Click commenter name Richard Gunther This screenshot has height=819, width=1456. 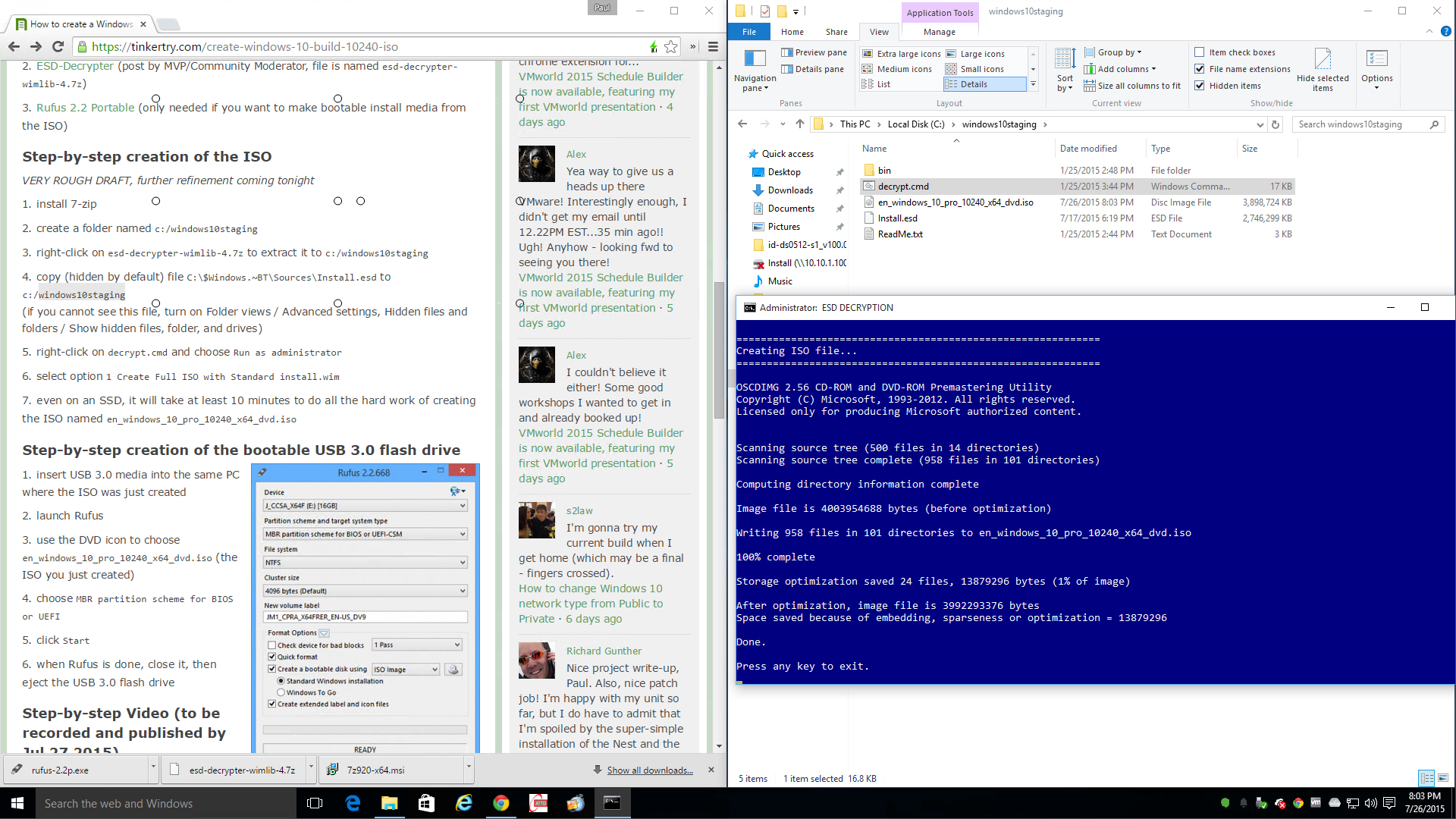tap(604, 651)
